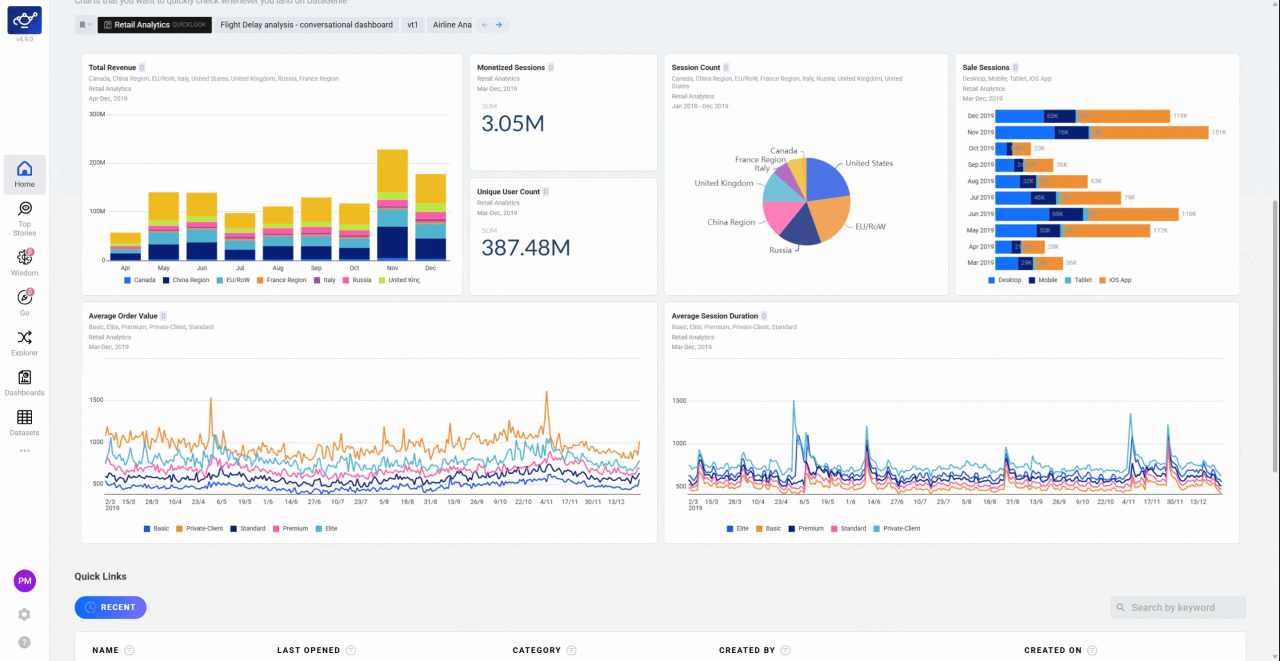Screen dimensions: 1280x661
Task: Click info icon beside Average Order Value
Action: coord(164,316)
